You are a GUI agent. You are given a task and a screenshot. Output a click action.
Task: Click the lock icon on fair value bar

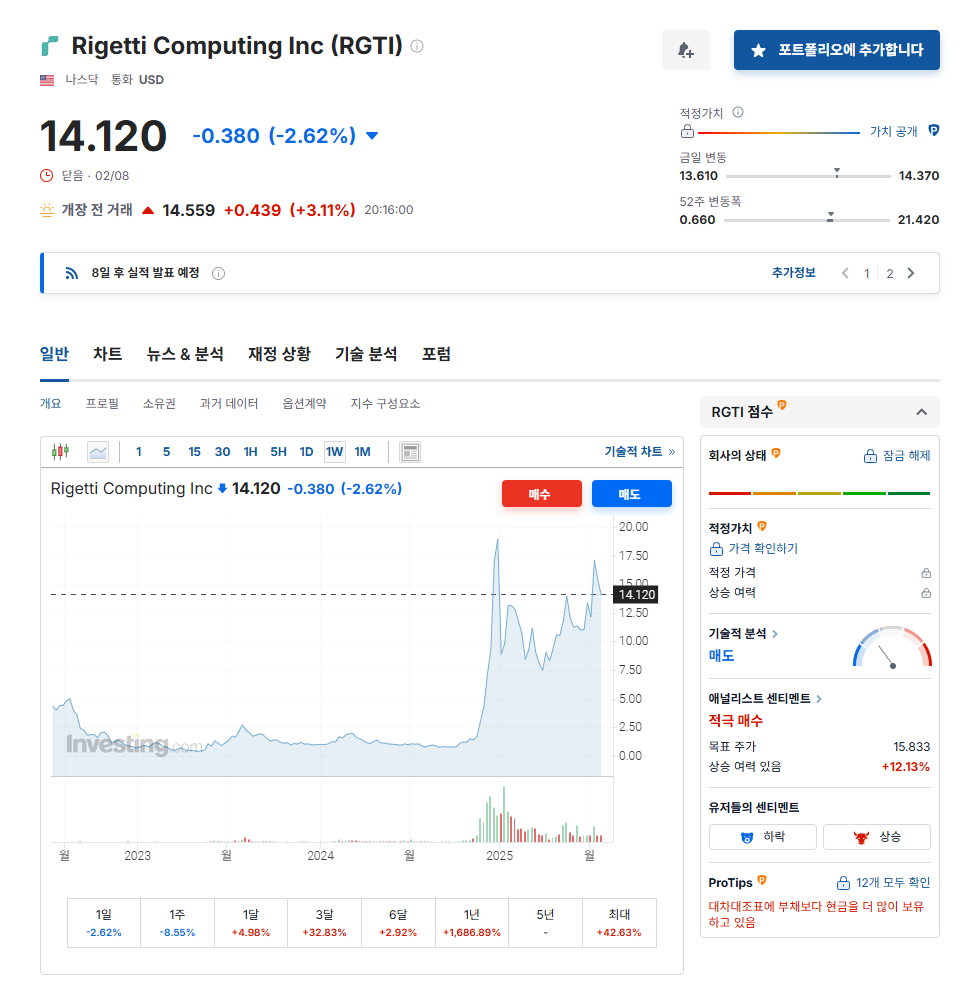[687, 131]
